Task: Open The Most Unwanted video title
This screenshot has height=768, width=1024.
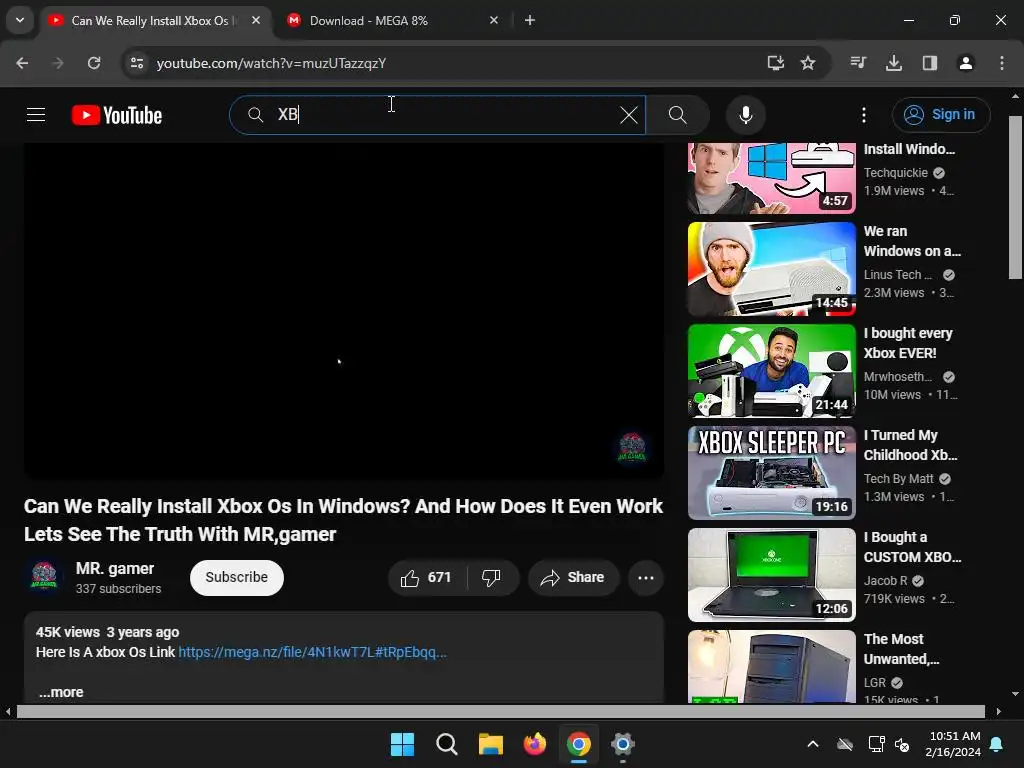Action: pos(901,648)
